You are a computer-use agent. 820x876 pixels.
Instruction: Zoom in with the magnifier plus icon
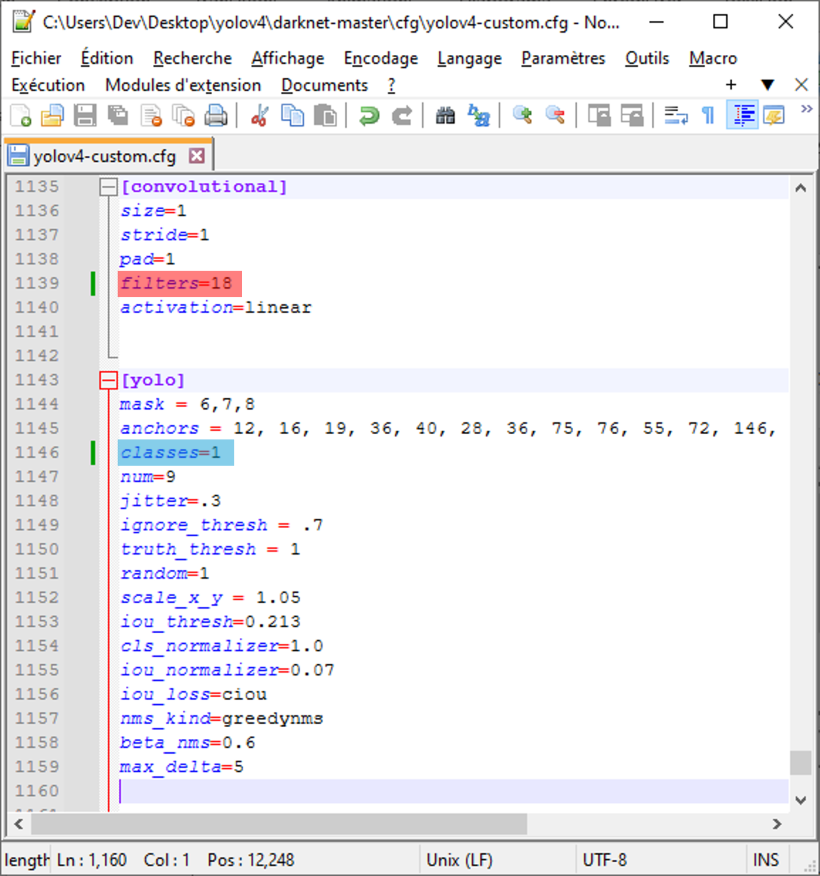point(522,116)
